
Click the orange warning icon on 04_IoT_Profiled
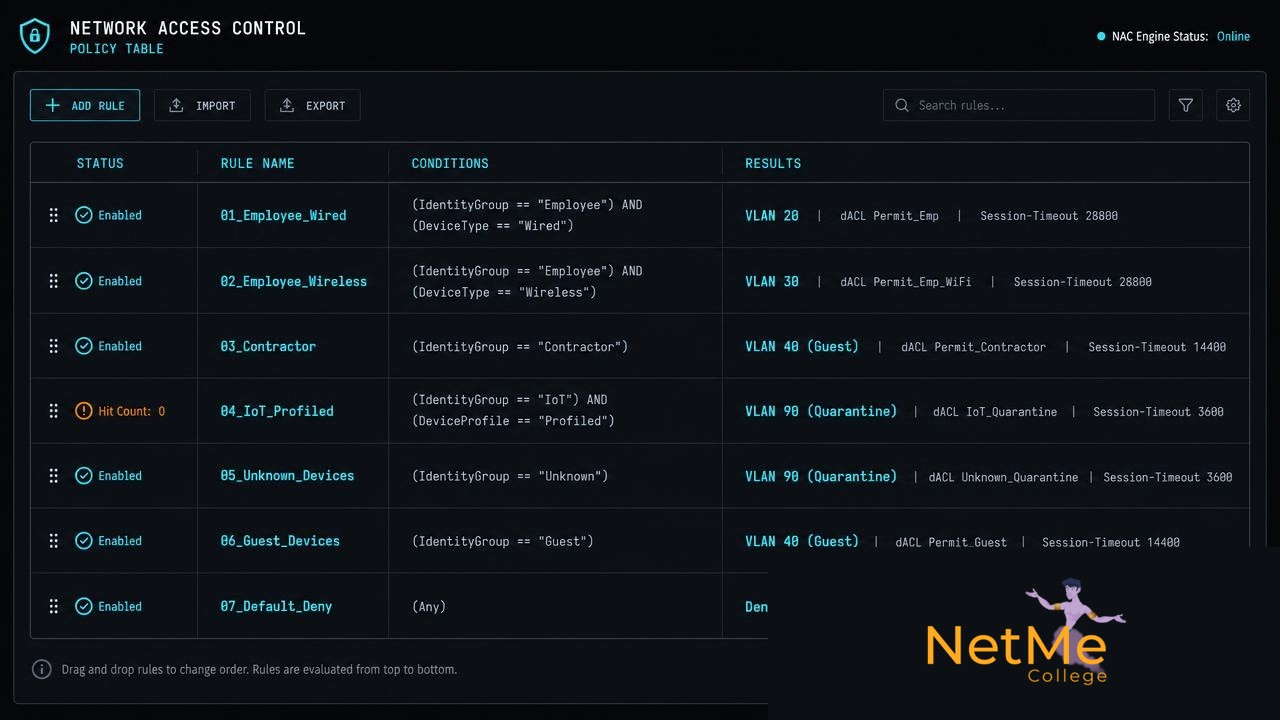point(84,411)
